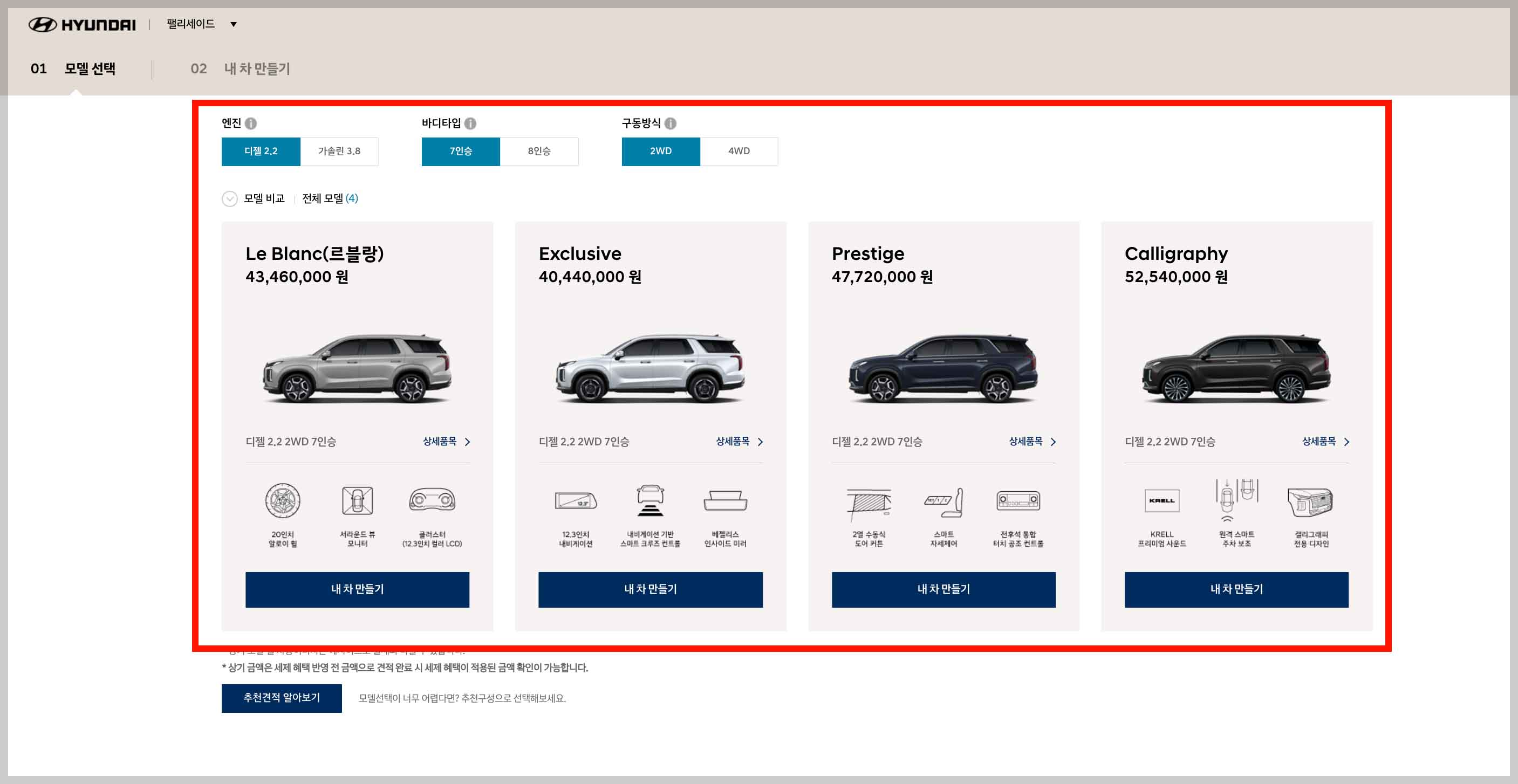Go to step 02 내 차 만들기
This screenshot has height=784, width=1518.
[x=240, y=69]
